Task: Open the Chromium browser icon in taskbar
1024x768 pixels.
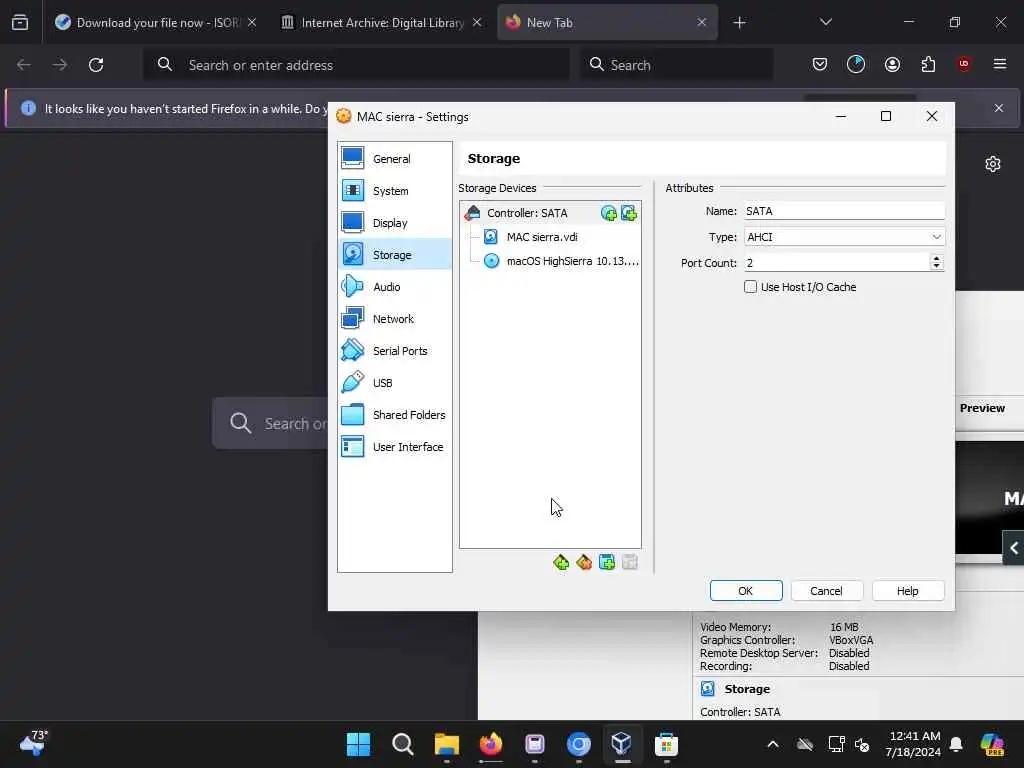Action: pyautogui.click(x=579, y=744)
